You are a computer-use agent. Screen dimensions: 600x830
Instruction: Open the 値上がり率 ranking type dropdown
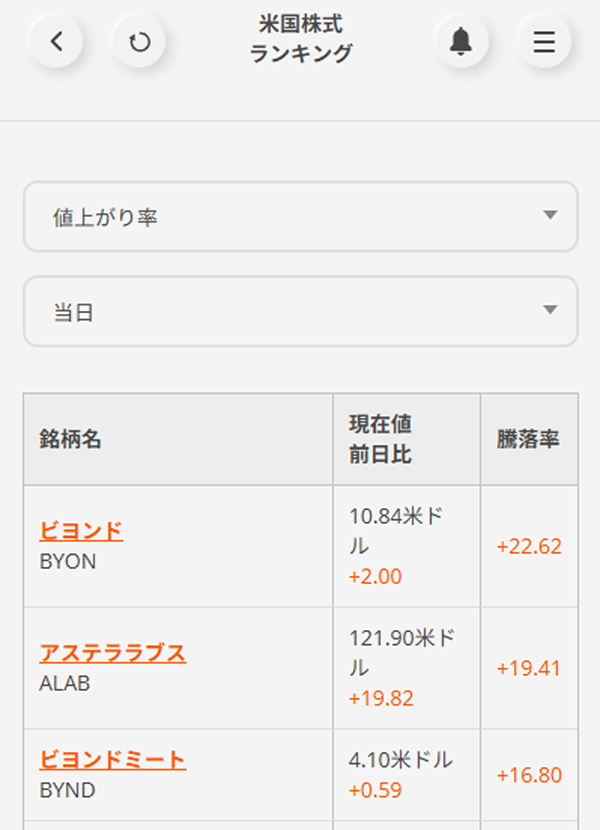[x=300, y=217]
